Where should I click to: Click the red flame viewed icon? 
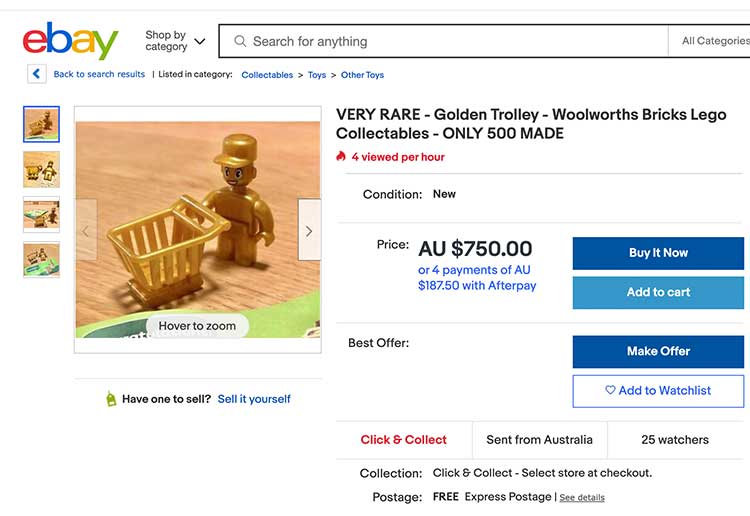click(341, 157)
